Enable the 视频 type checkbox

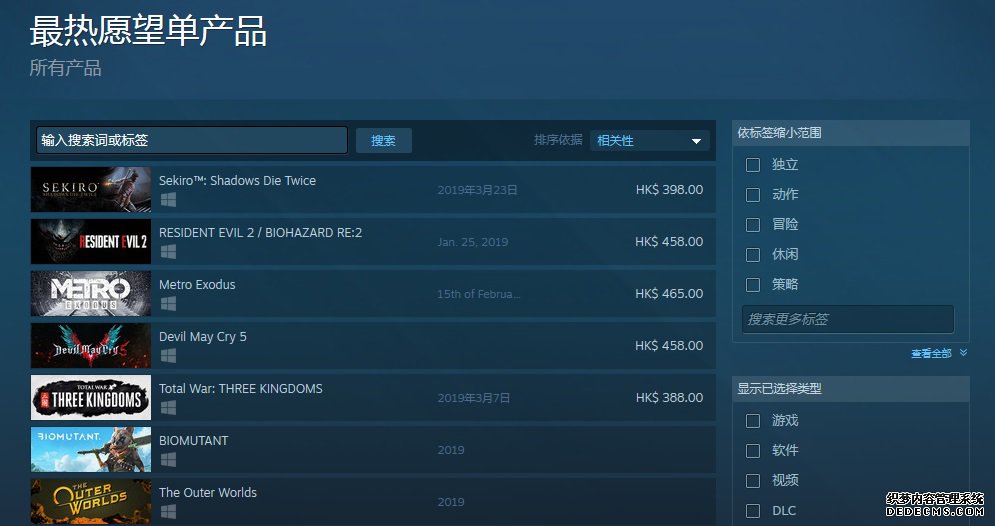(753, 481)
